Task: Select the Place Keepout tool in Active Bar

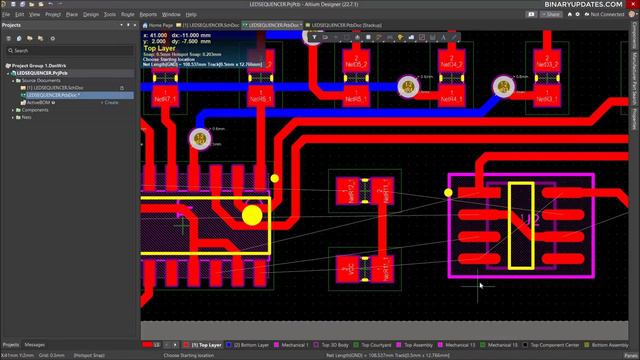Action: point(422,37)
